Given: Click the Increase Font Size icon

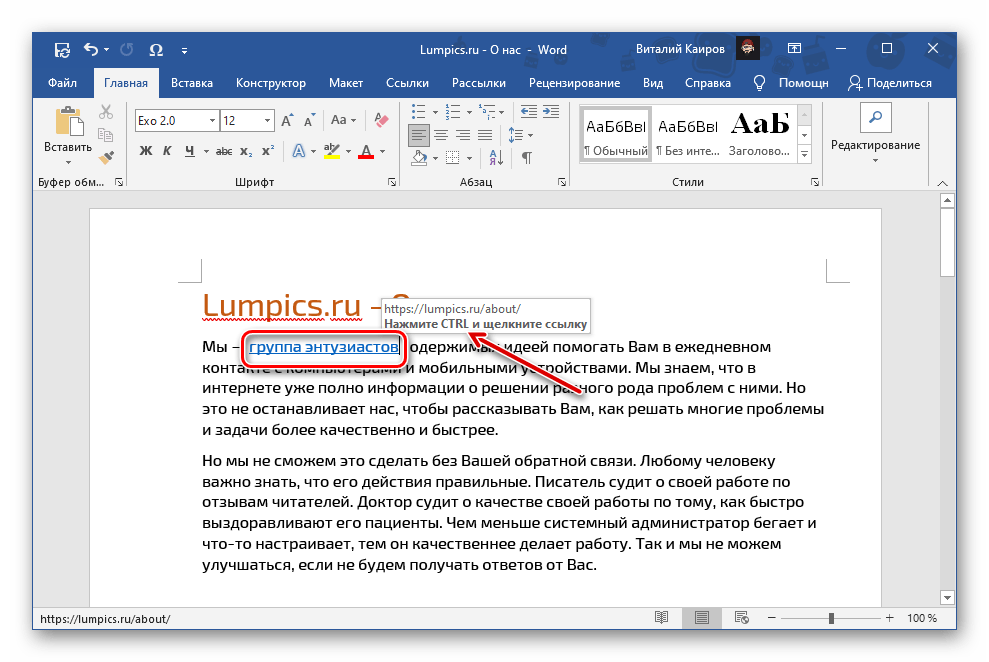Looking at the screenshot, I should pos(288,120).
